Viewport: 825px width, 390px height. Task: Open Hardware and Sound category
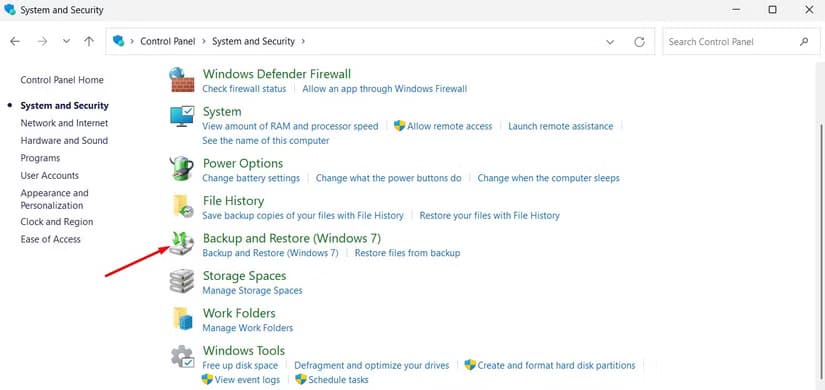[x=64, y=141]
